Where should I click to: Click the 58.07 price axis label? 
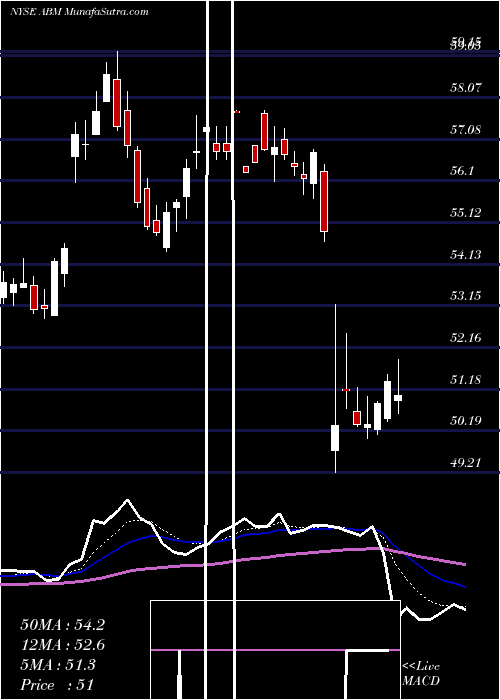pos(466,88)
